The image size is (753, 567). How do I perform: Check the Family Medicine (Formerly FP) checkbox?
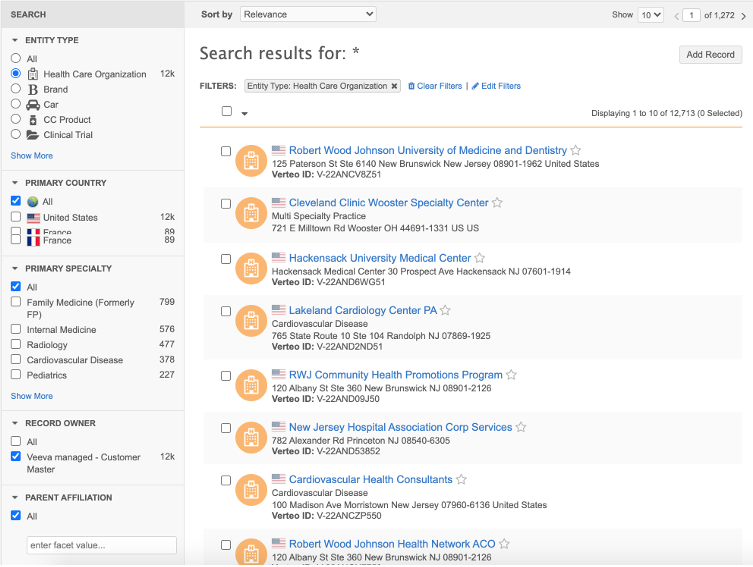16,302
